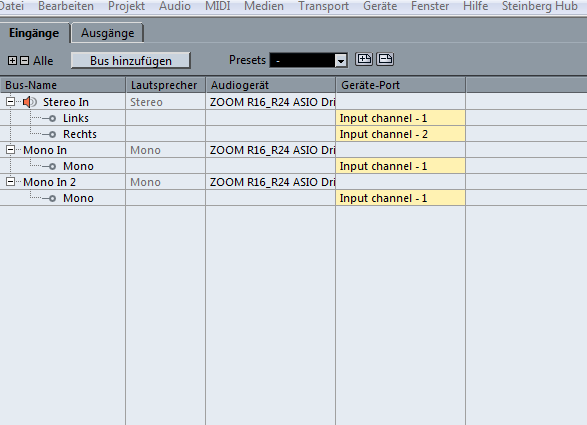
Task: Collapse the Mono In 2 bus
Action: pos(10,182)
